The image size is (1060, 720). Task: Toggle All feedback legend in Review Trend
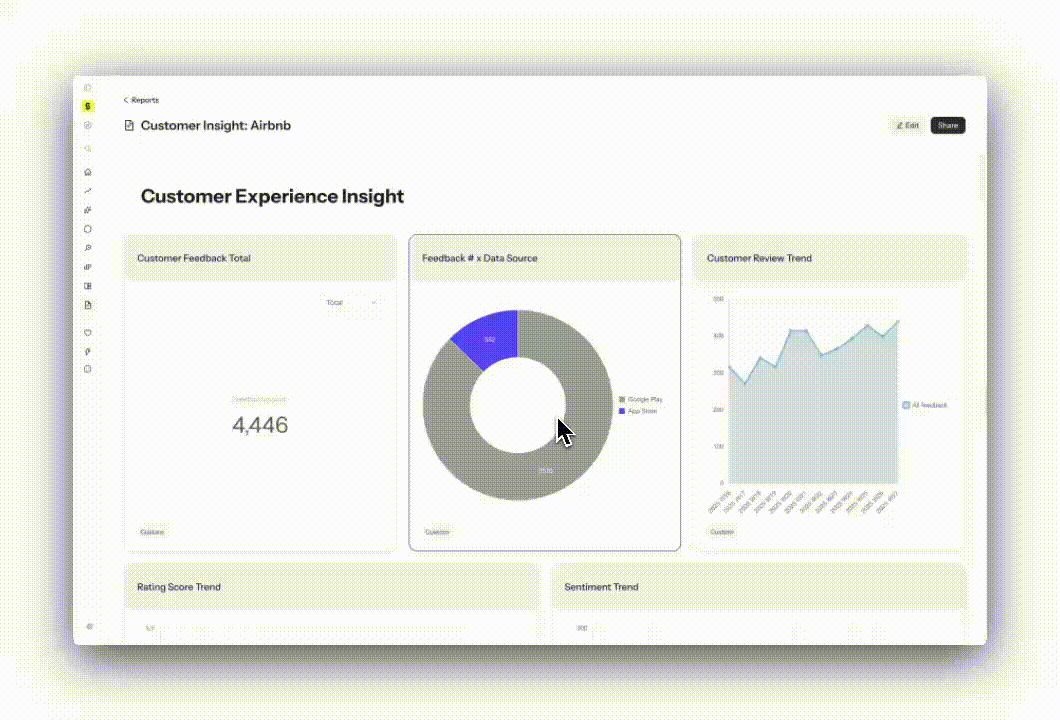(x=925, y=405)
